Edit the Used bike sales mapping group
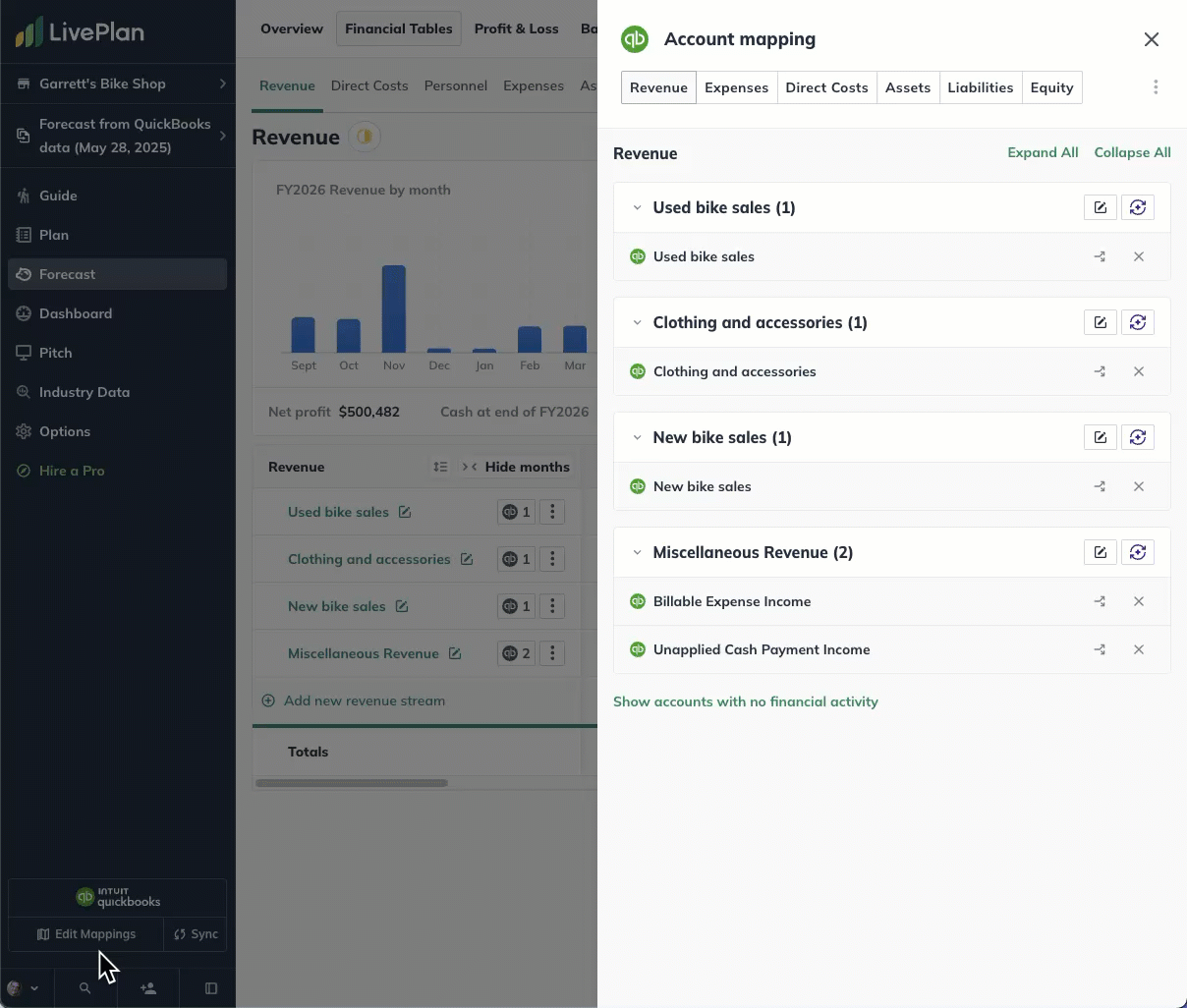The height and width of the screenshot is (1008, 1187). (x=1101, y=207)
